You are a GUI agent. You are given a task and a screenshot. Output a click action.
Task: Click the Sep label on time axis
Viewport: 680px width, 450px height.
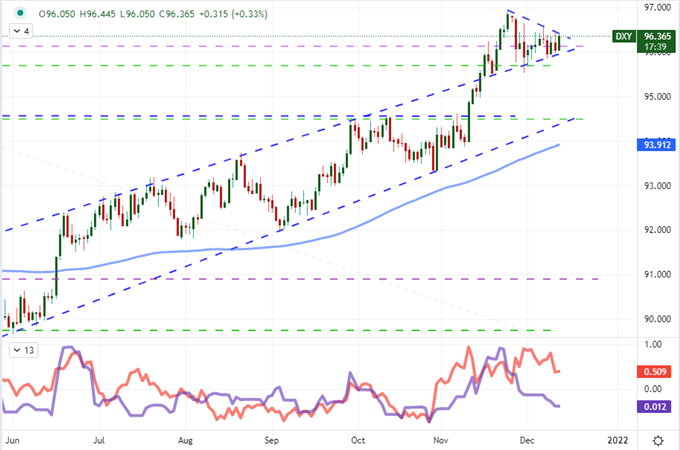[x=271, y=440]
